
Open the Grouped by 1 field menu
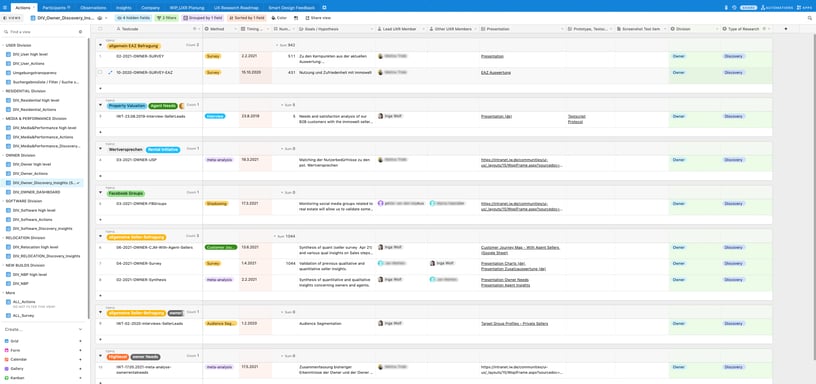[202, 18]
